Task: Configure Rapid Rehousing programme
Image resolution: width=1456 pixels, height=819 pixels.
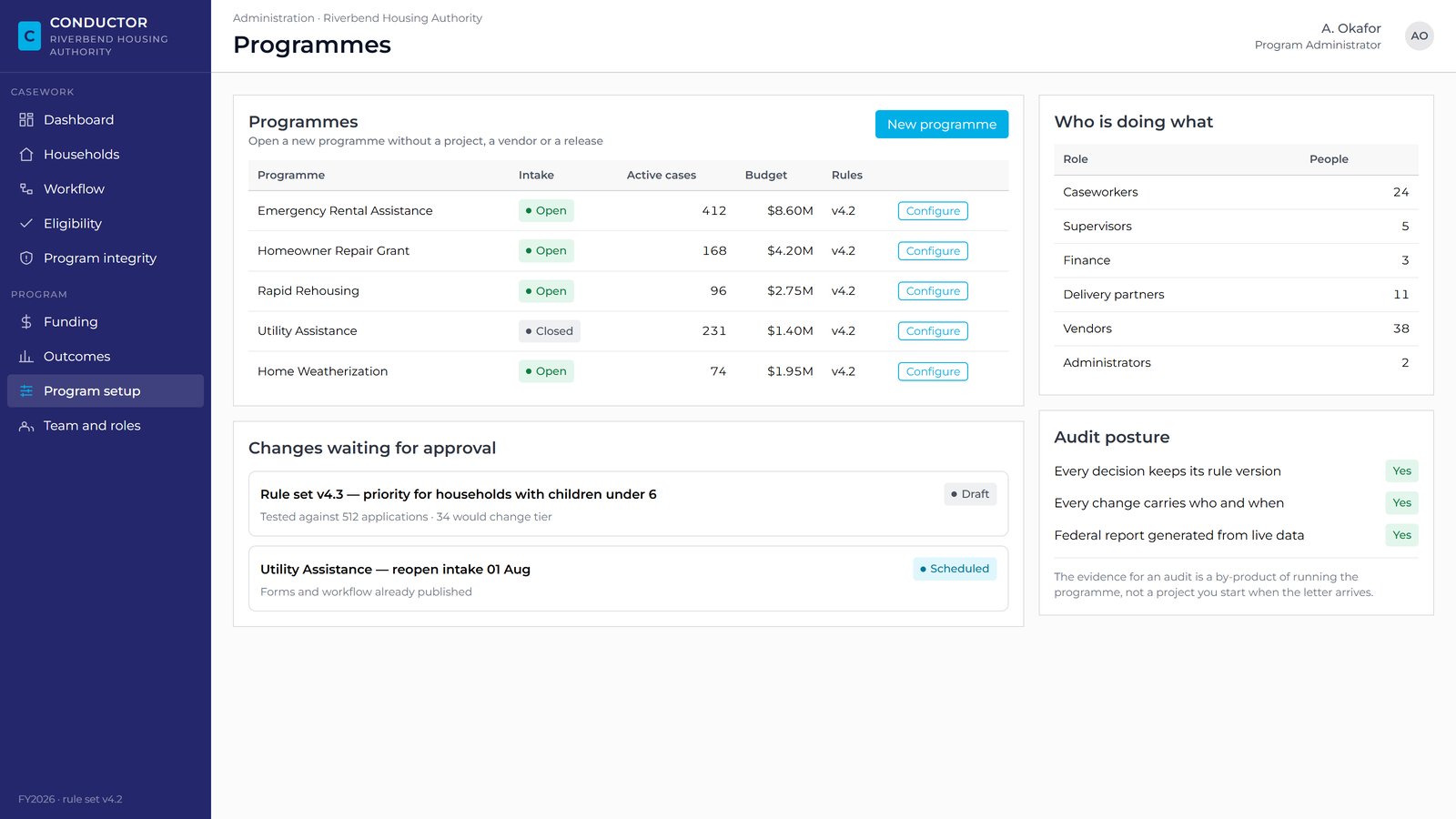Action: click(933, 290)
